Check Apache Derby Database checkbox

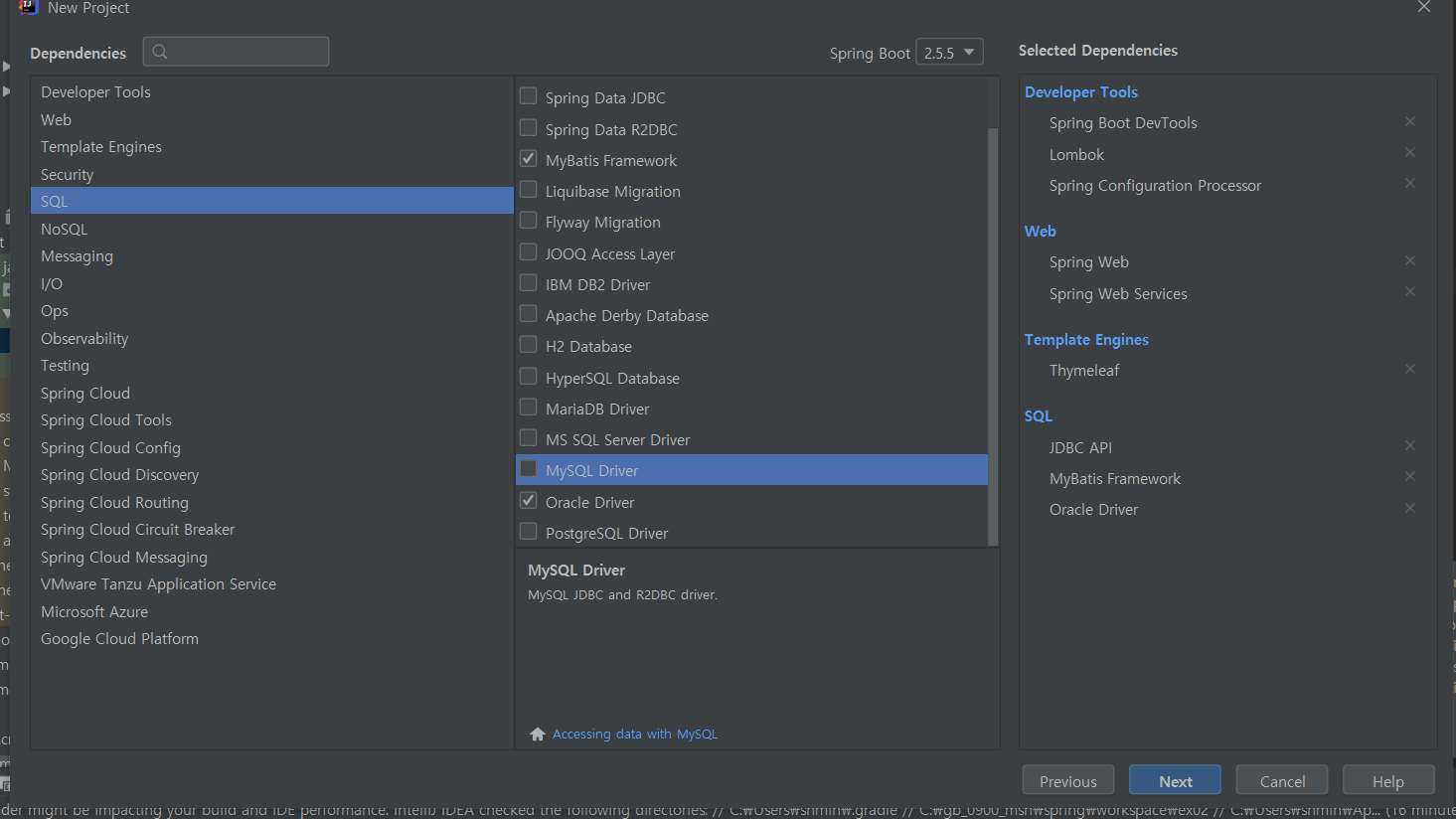tap(529, 314)
